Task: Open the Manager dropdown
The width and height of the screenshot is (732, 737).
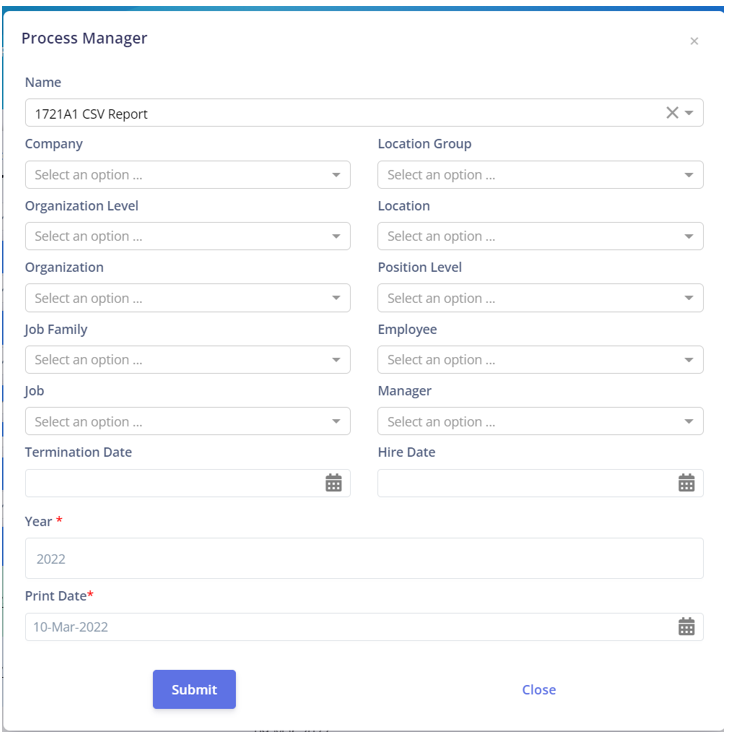Action: pos(540,421)
